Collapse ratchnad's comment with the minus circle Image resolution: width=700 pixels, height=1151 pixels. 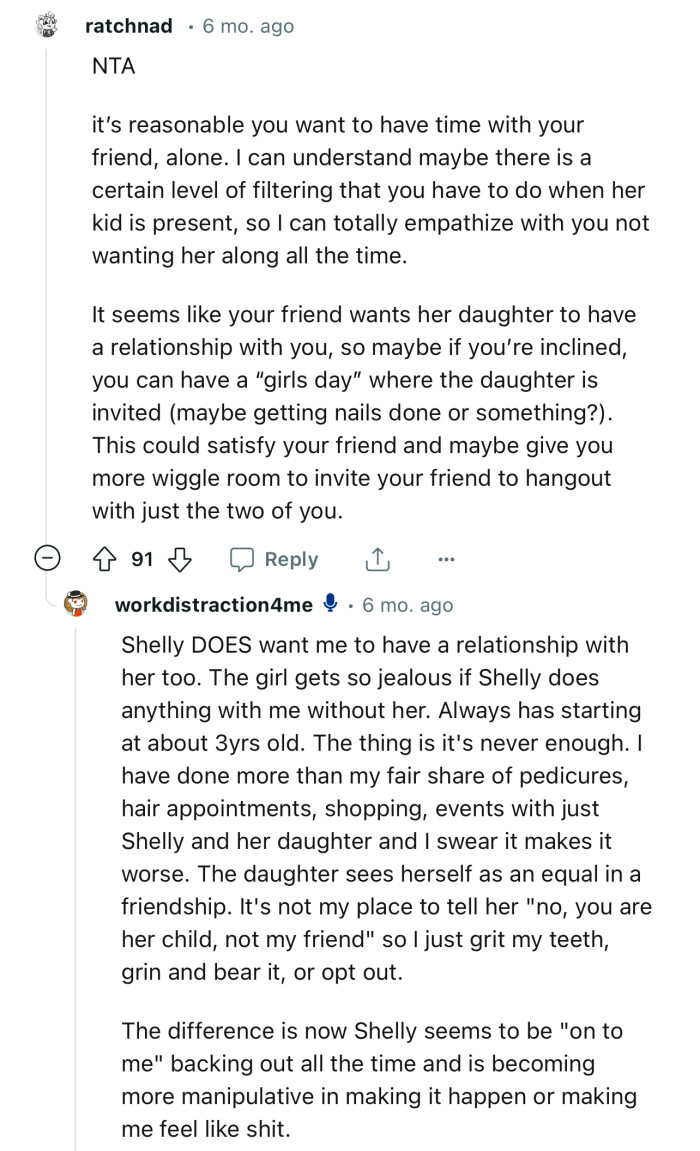48,560
